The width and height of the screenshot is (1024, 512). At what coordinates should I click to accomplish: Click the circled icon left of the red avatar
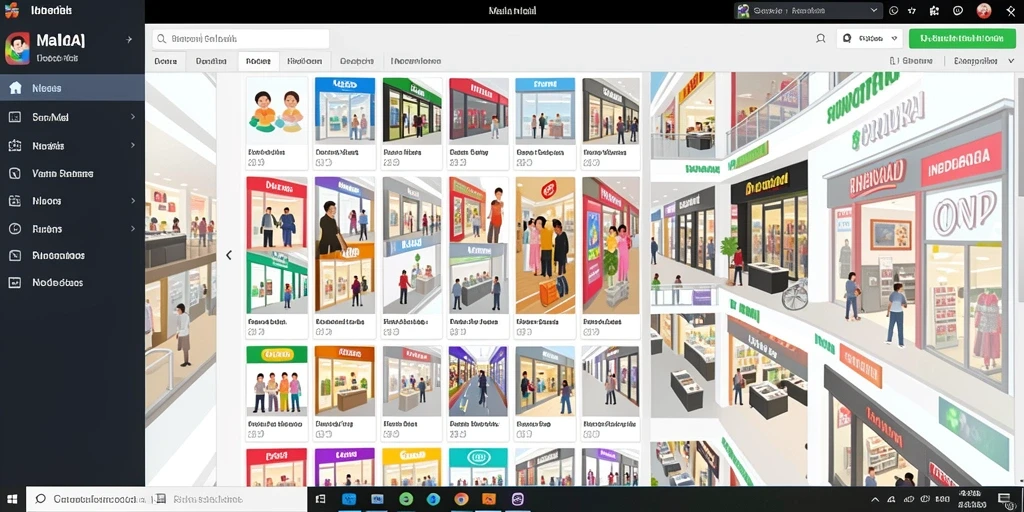[958, 10]
